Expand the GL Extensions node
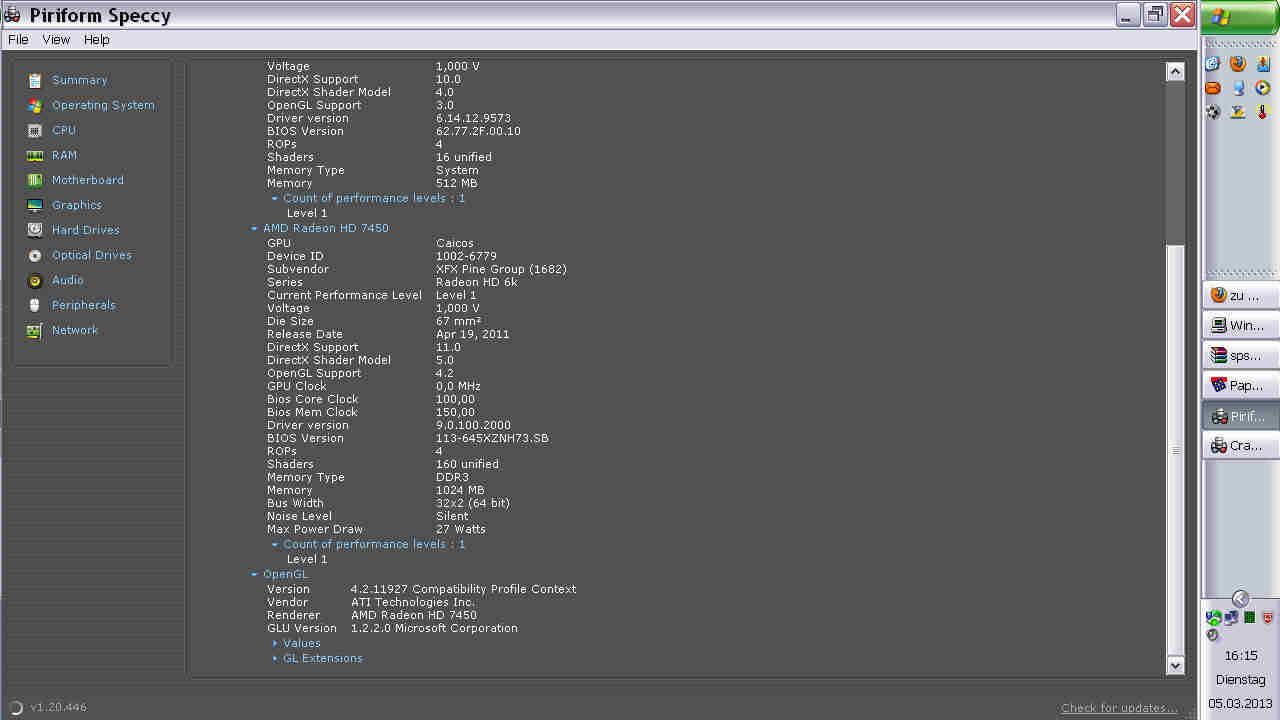 click(275, 659)
